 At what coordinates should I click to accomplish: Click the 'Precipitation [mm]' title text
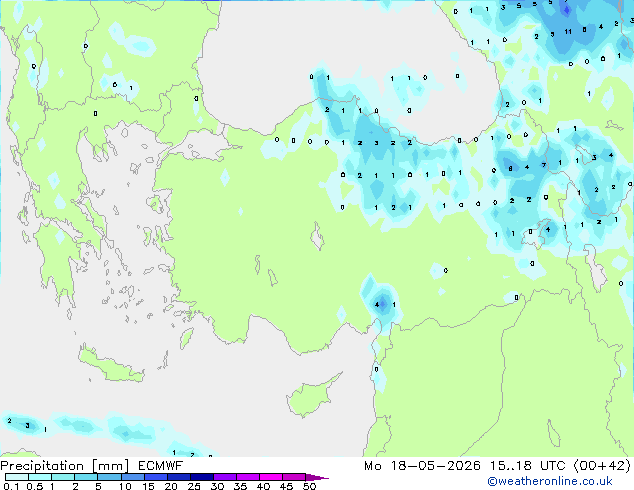click(64, 466)
